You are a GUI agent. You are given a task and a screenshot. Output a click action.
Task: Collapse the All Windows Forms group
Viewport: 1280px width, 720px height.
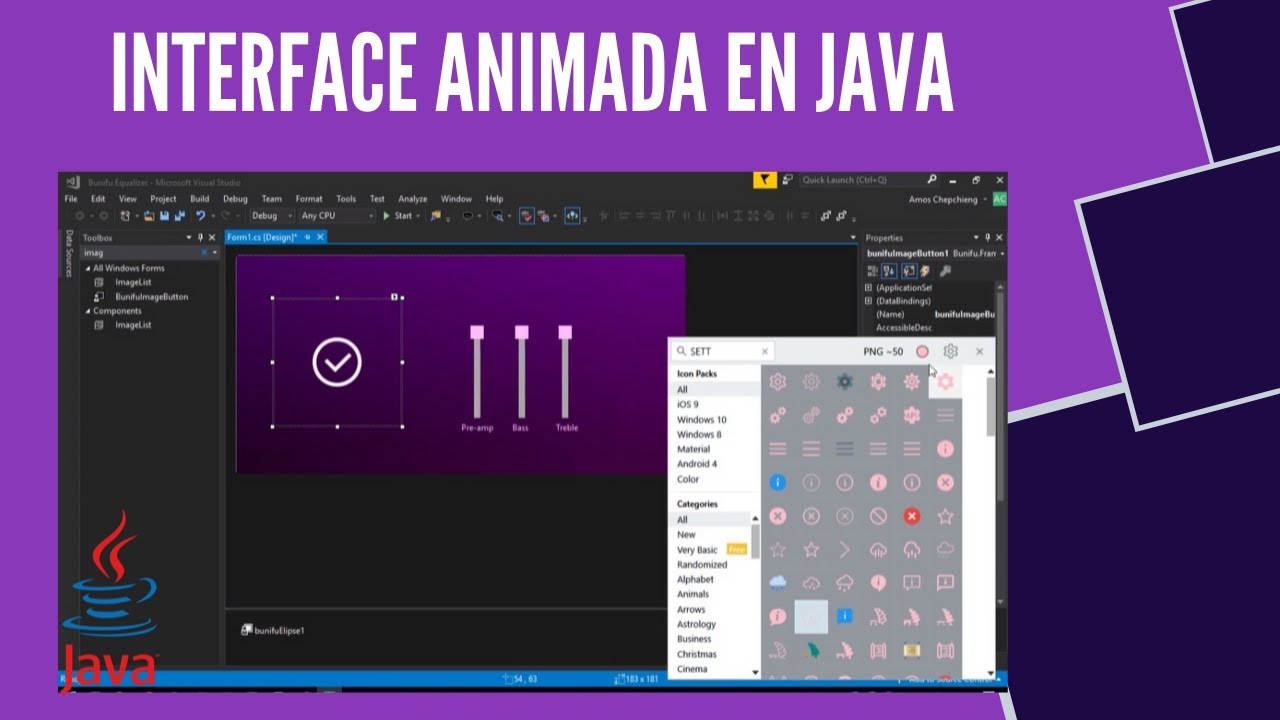pyautogui.click(x=87, y=269)
